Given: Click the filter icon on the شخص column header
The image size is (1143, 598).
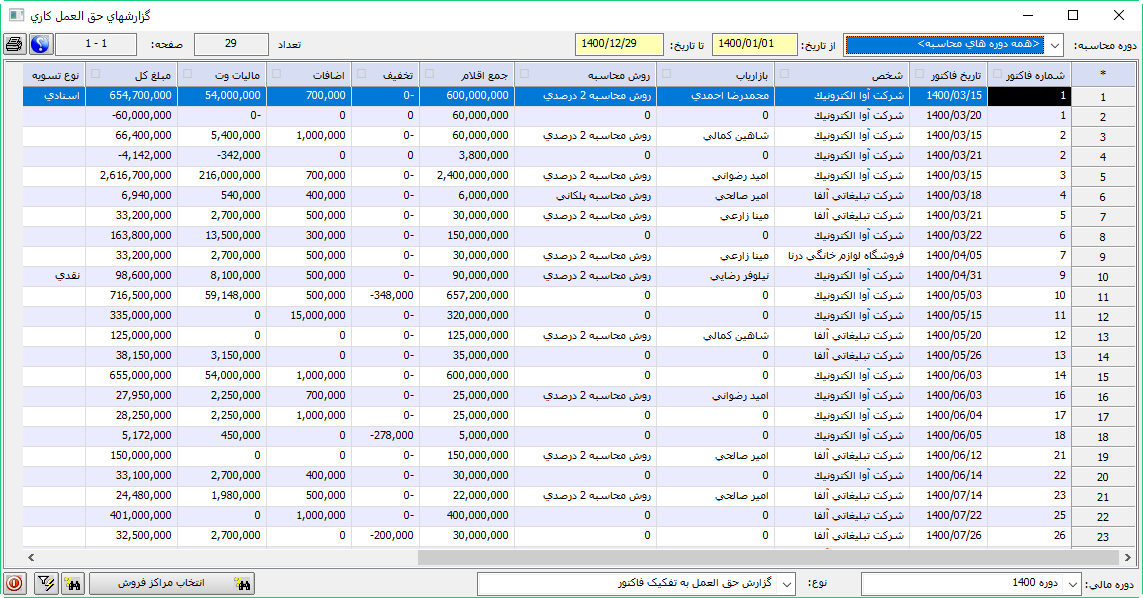Looking at the screenshot, I should pyautogui.click(x=786, y=75).
